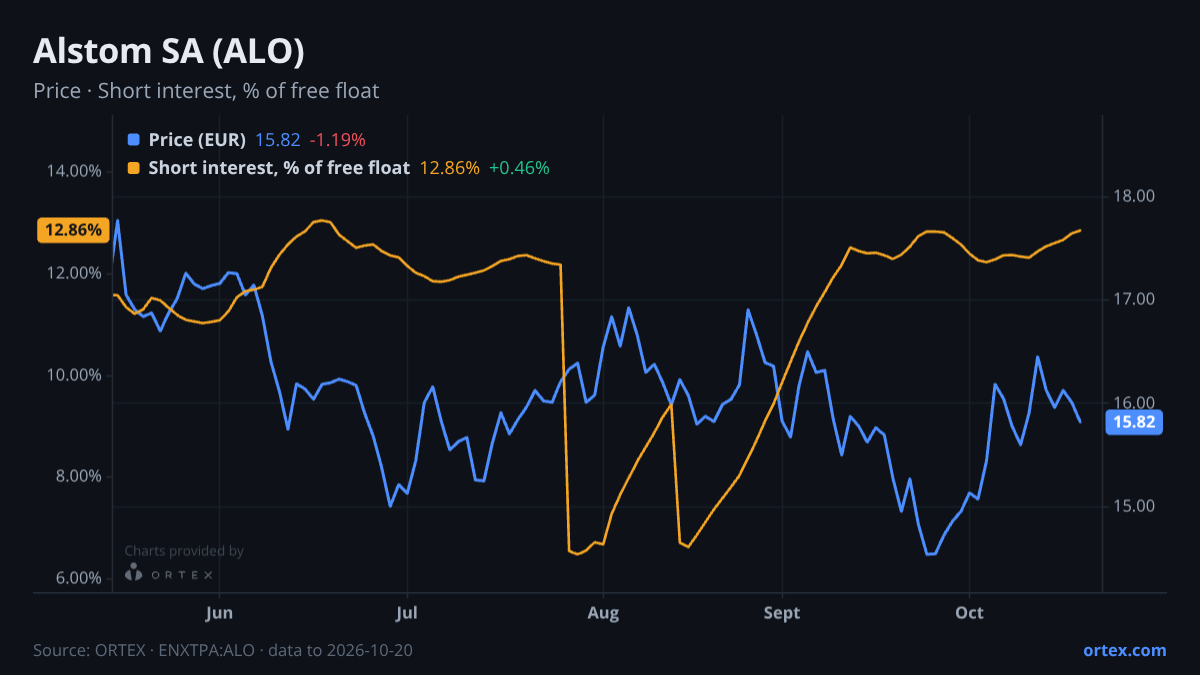Click the 12.00% left axis label
The height and width of the screenshot is (675, 1200).
[74, 273]
